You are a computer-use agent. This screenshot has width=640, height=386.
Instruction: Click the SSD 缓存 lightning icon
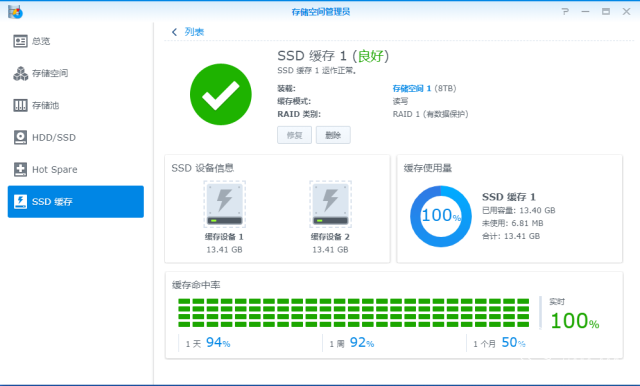point(20,202)
